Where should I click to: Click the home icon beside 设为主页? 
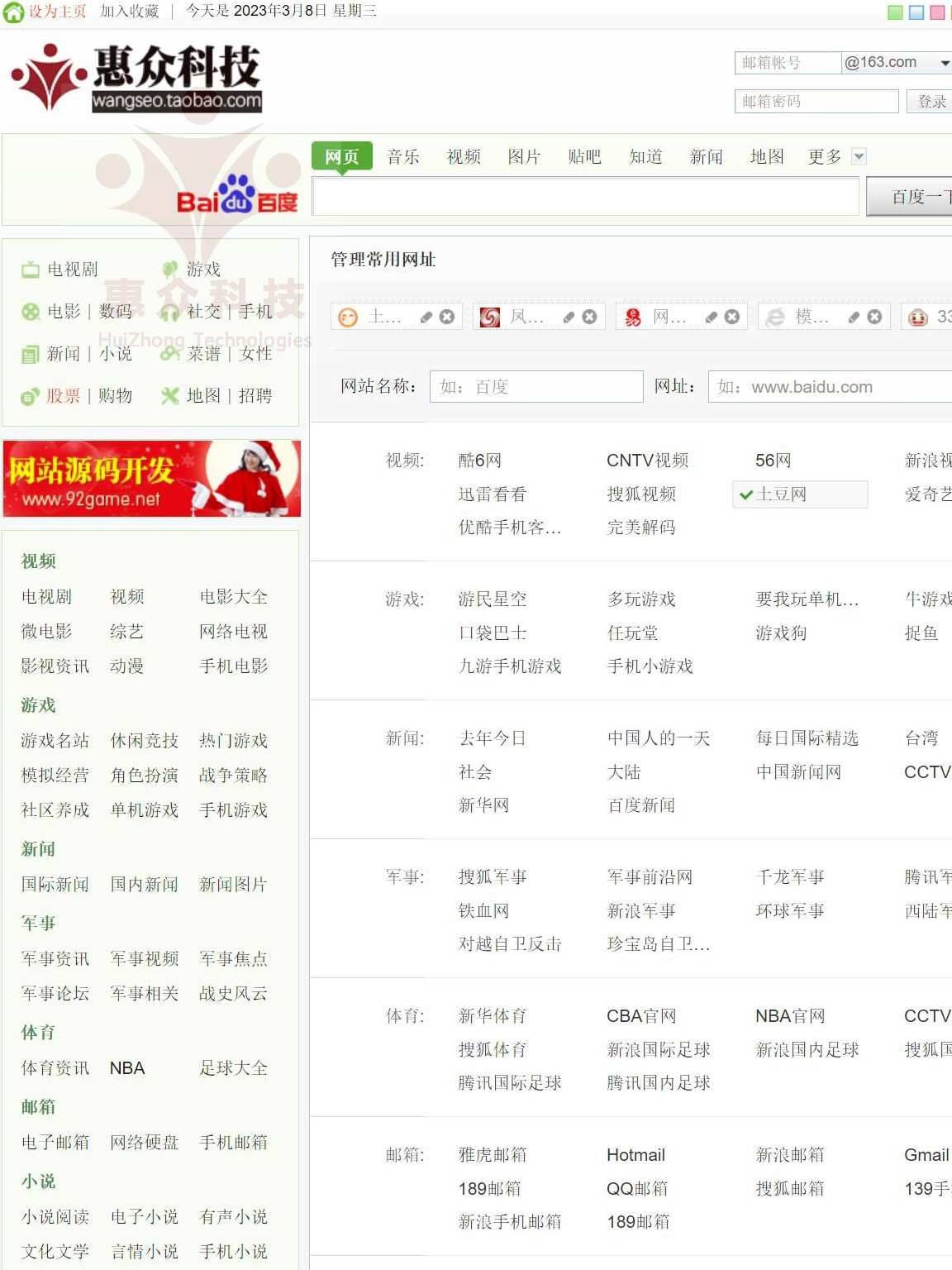[x=13, y=12]
